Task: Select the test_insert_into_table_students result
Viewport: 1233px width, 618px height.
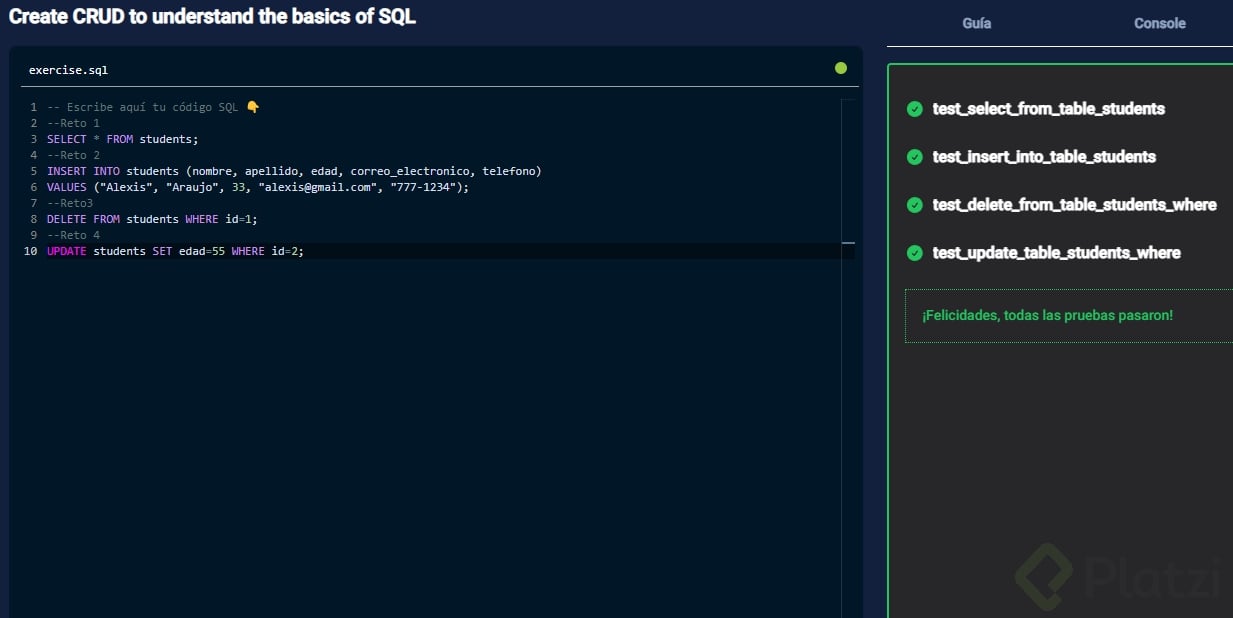Action: (x=1044, y=157)
